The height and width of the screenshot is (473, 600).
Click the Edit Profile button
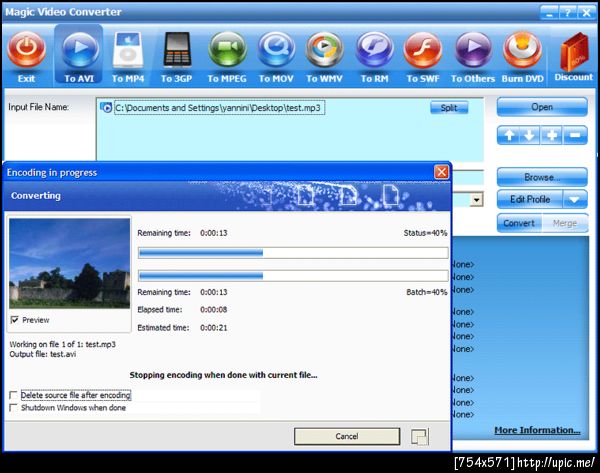530,199
